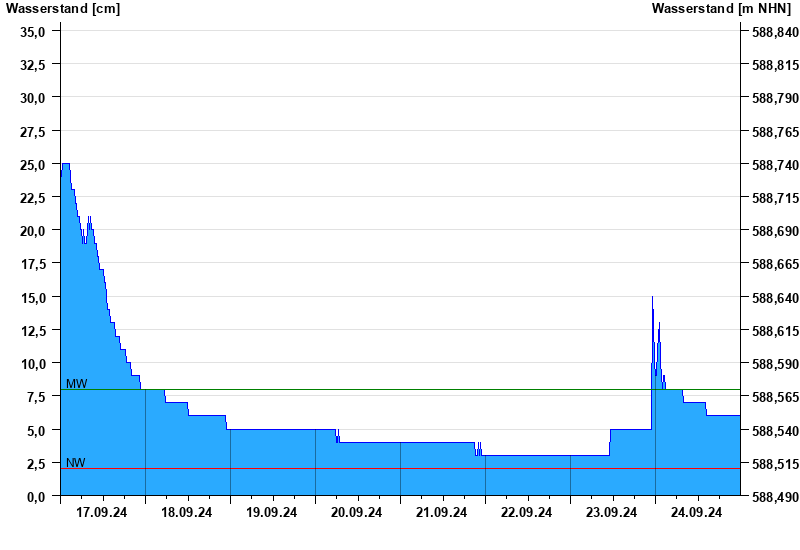Image resolution: width=800 pixels, height=550 pixels.
Task: Click the 25,0 left axis label
Action: point(33,165)
